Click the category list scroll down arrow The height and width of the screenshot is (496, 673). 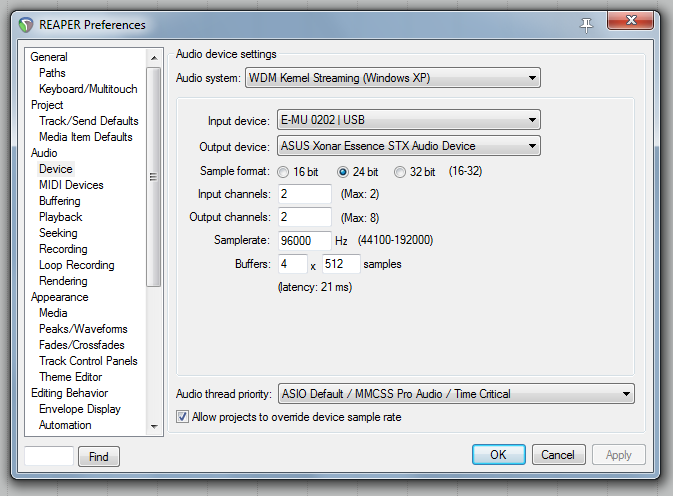click(154, 426)
